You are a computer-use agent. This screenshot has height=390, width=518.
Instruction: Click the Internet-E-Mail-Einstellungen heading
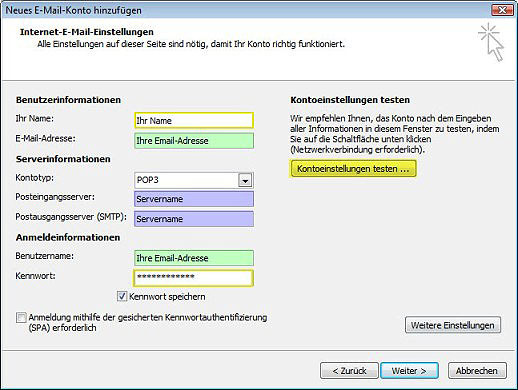(87, 32)
